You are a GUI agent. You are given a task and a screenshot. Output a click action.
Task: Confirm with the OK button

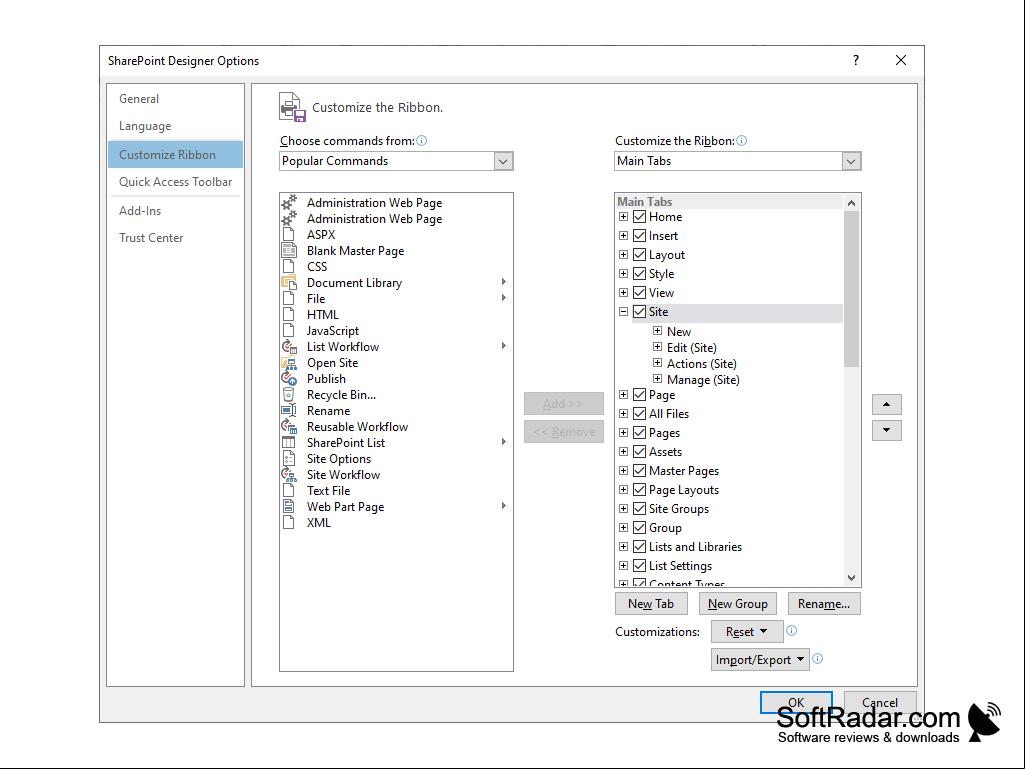(796, 702)
